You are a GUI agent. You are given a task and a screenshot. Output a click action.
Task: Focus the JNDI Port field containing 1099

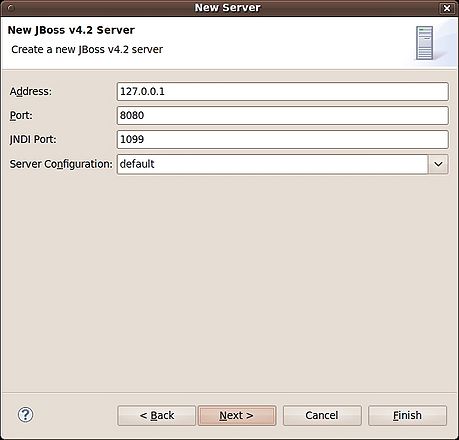(283, 139)
